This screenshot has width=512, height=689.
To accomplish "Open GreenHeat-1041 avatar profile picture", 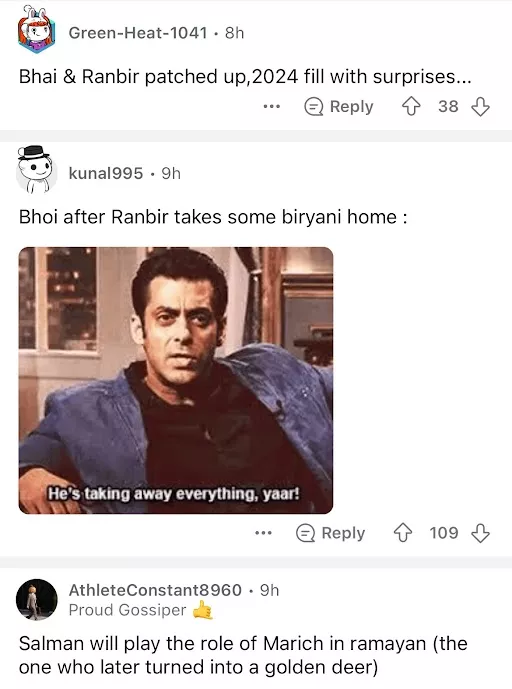I will tap(36, 30).
